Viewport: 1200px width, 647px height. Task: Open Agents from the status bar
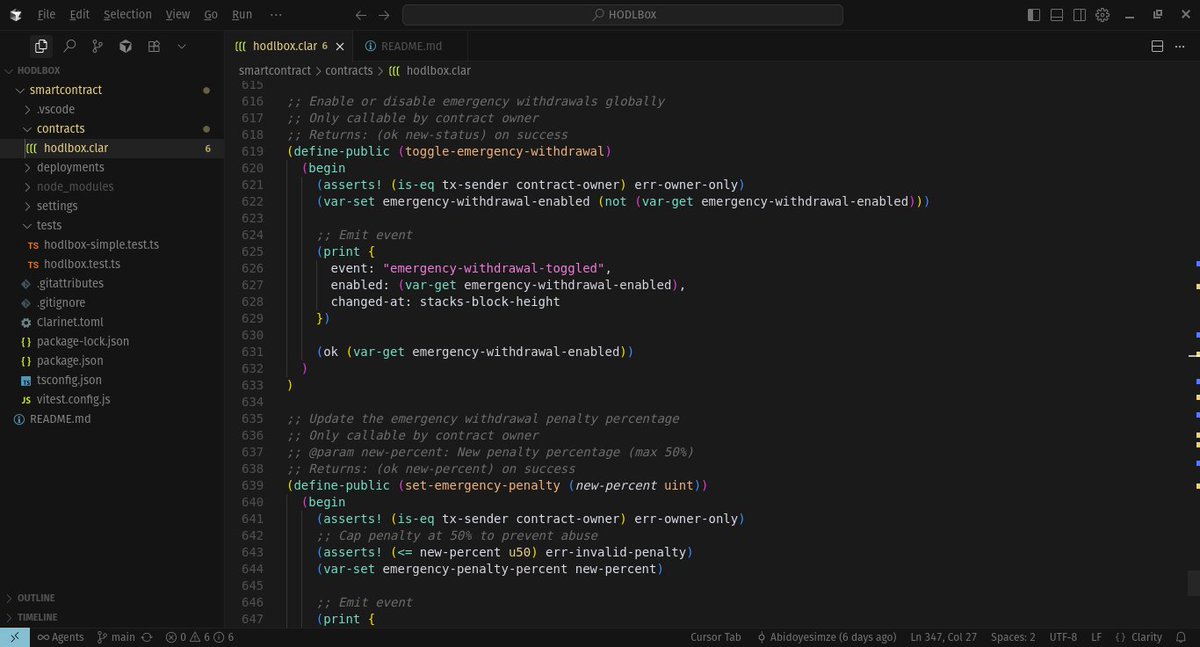[x=61, y=637]
